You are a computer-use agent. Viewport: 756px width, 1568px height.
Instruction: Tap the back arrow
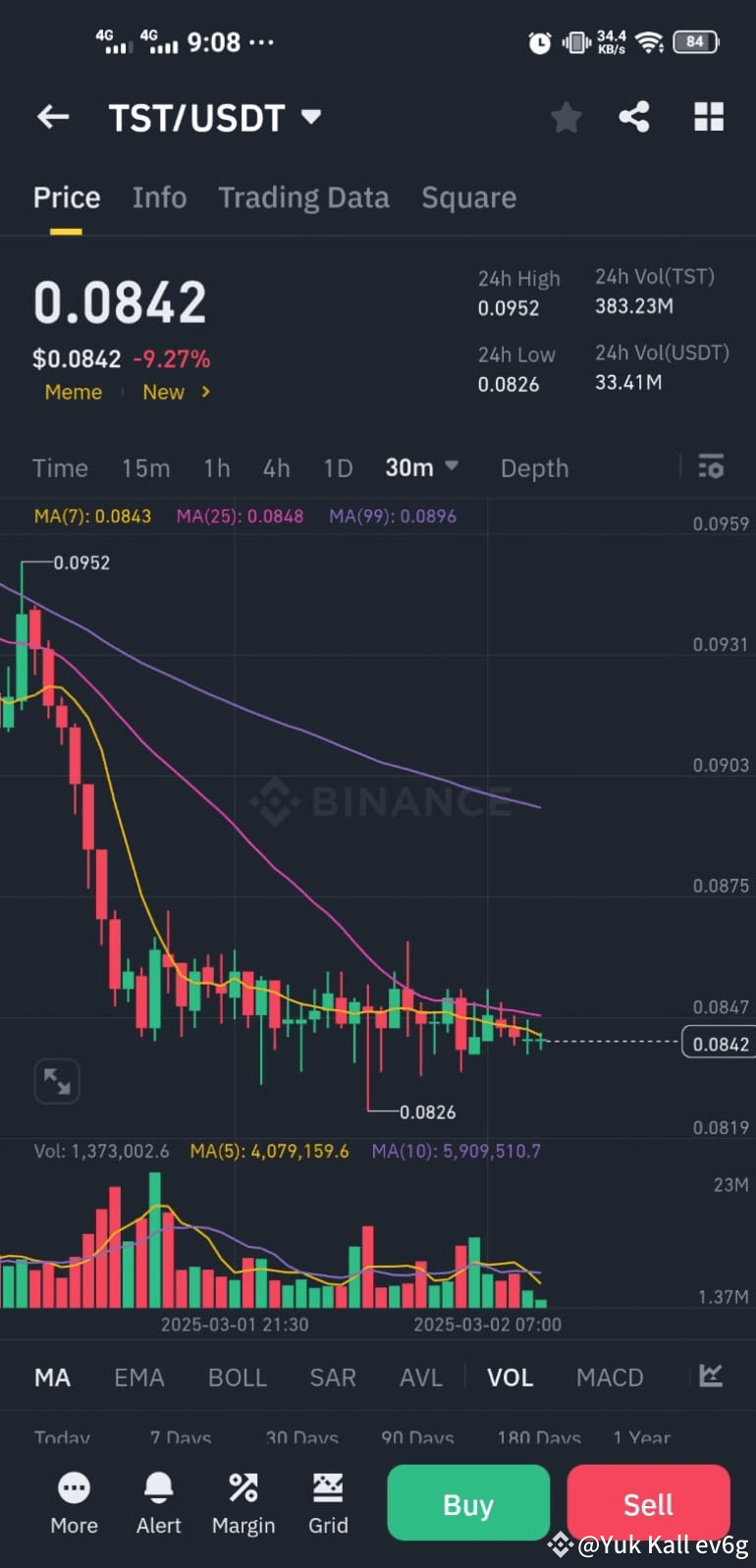click(53, 117)
